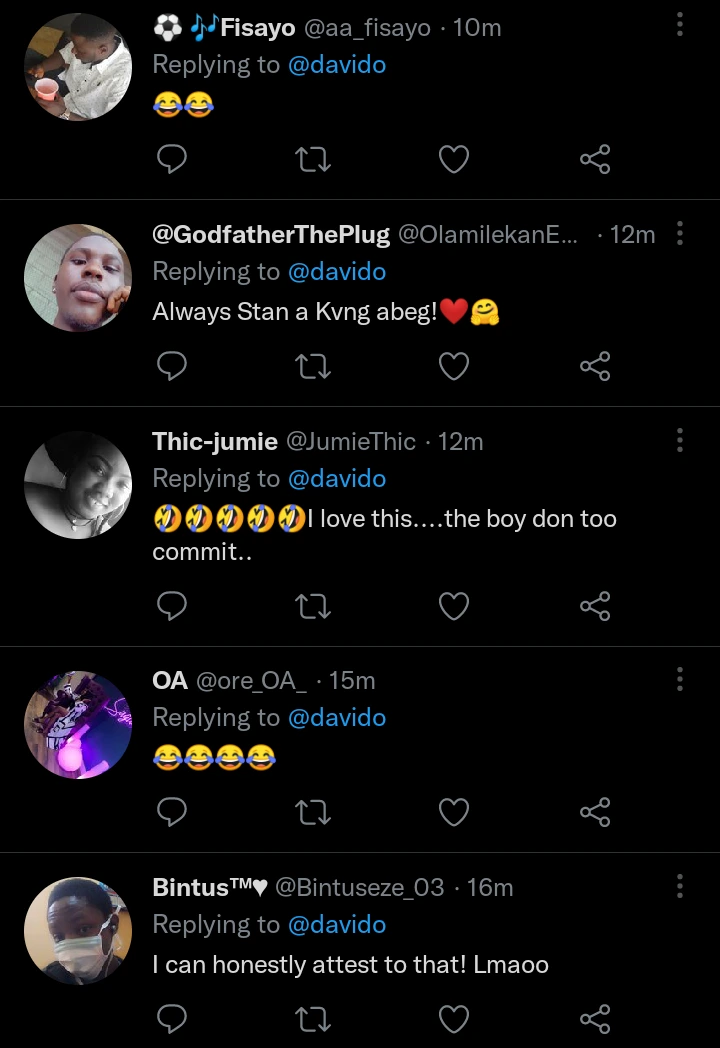The height and width of the screenshot is (1048, 720).
Task: Like Bintus's 'I can honestly attest' tweet
Action: [454, 1019]
